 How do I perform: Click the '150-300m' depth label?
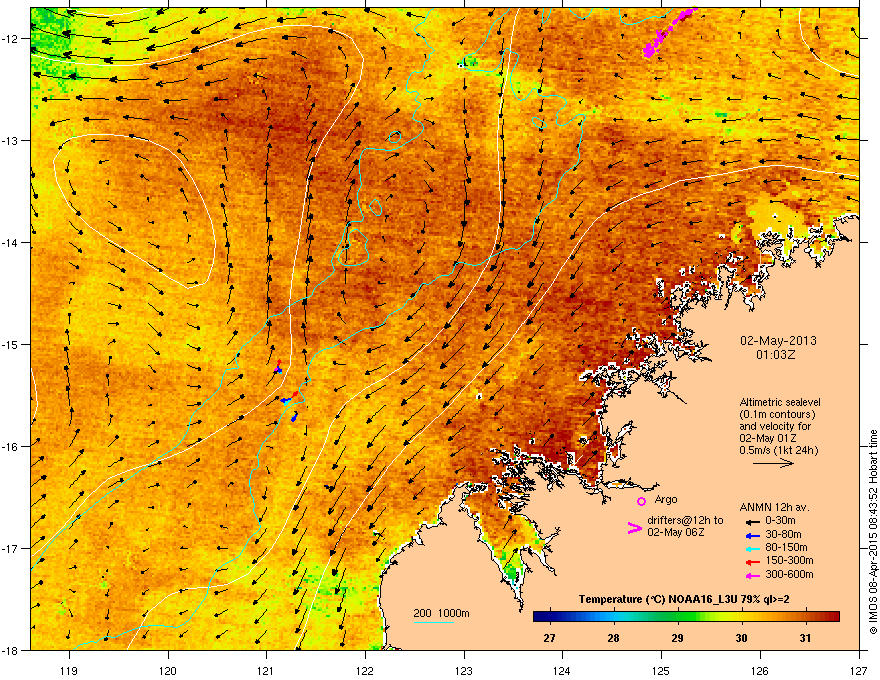click(789, 560)
